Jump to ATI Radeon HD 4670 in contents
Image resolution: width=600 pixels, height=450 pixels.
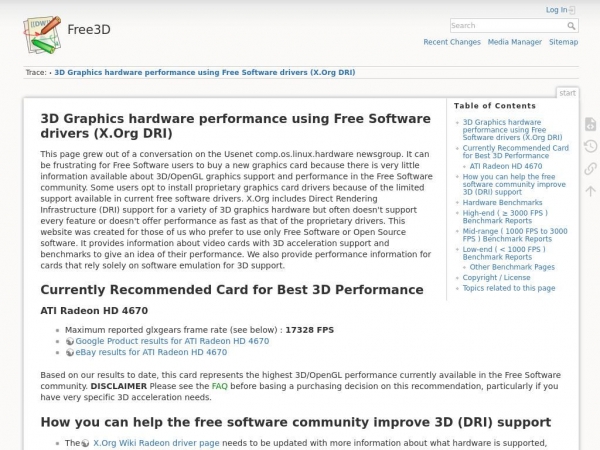[x=506, y=166]
